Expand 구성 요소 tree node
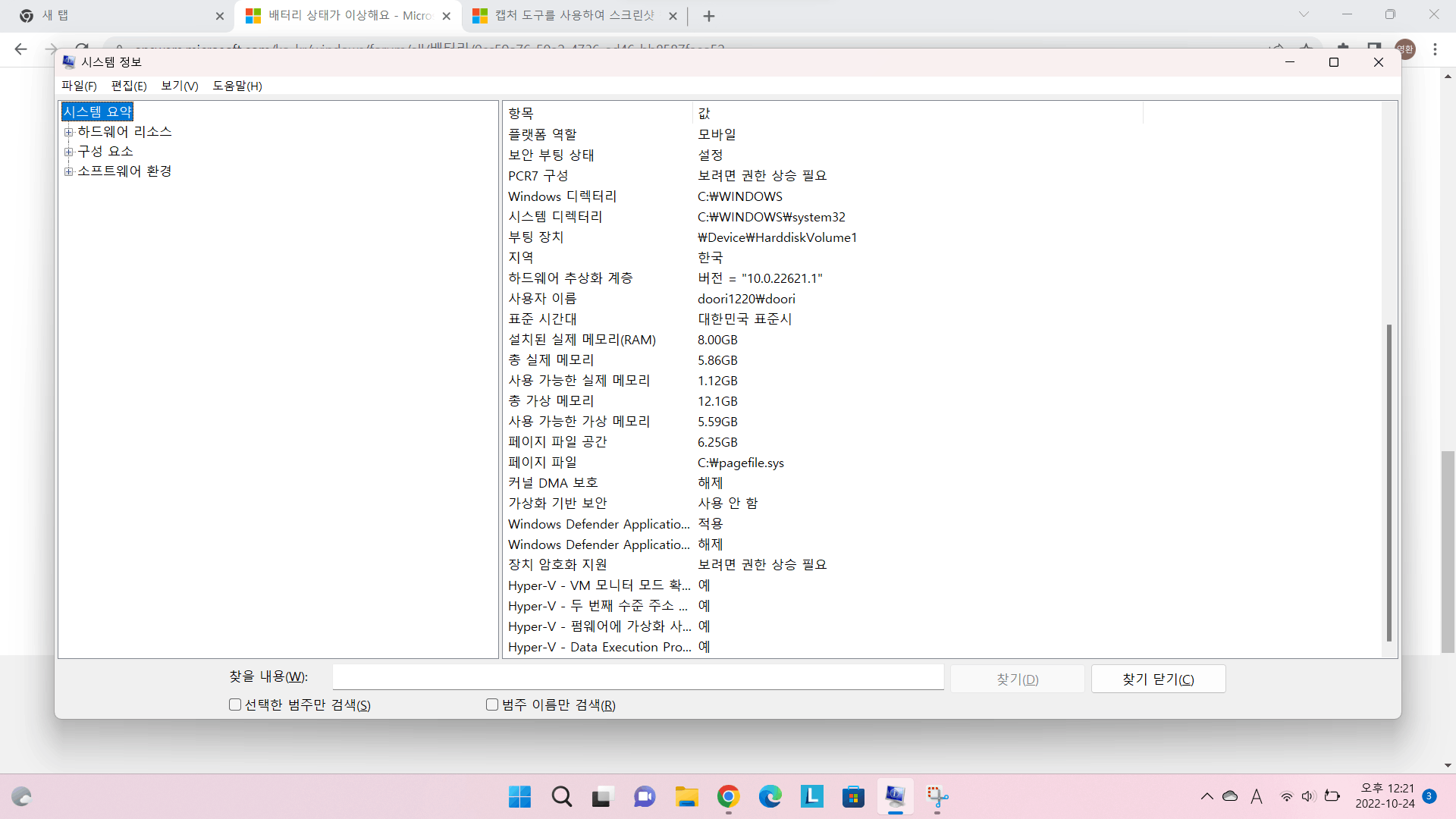The height and width of the screenshot is (819, 1456). [x=69, y=152]
